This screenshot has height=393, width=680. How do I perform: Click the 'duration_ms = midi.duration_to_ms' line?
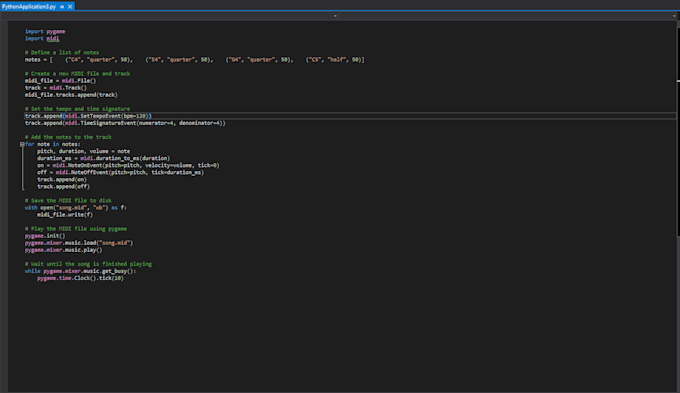(104, 158)
